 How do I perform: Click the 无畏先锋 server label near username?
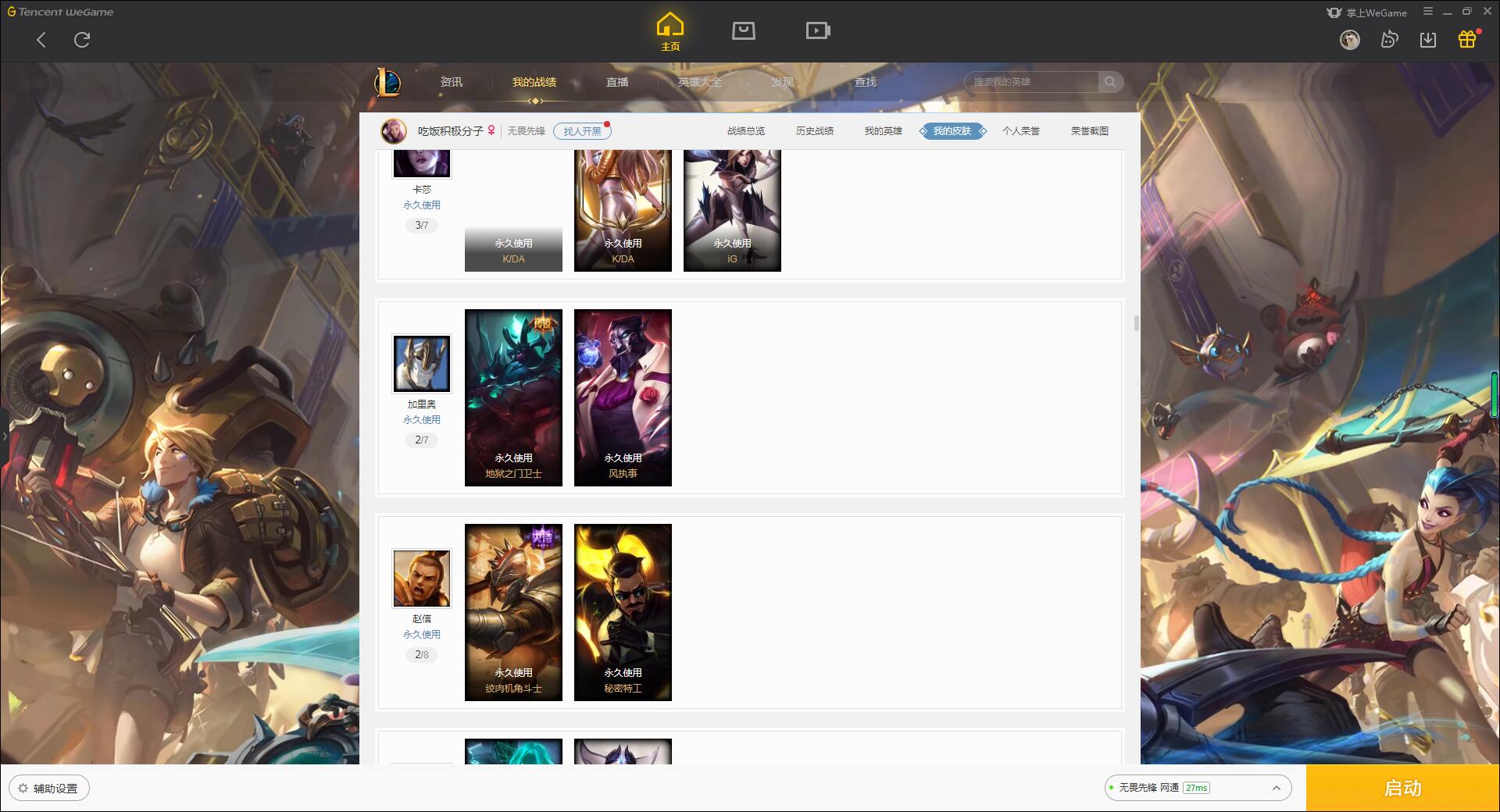(527, 131)
